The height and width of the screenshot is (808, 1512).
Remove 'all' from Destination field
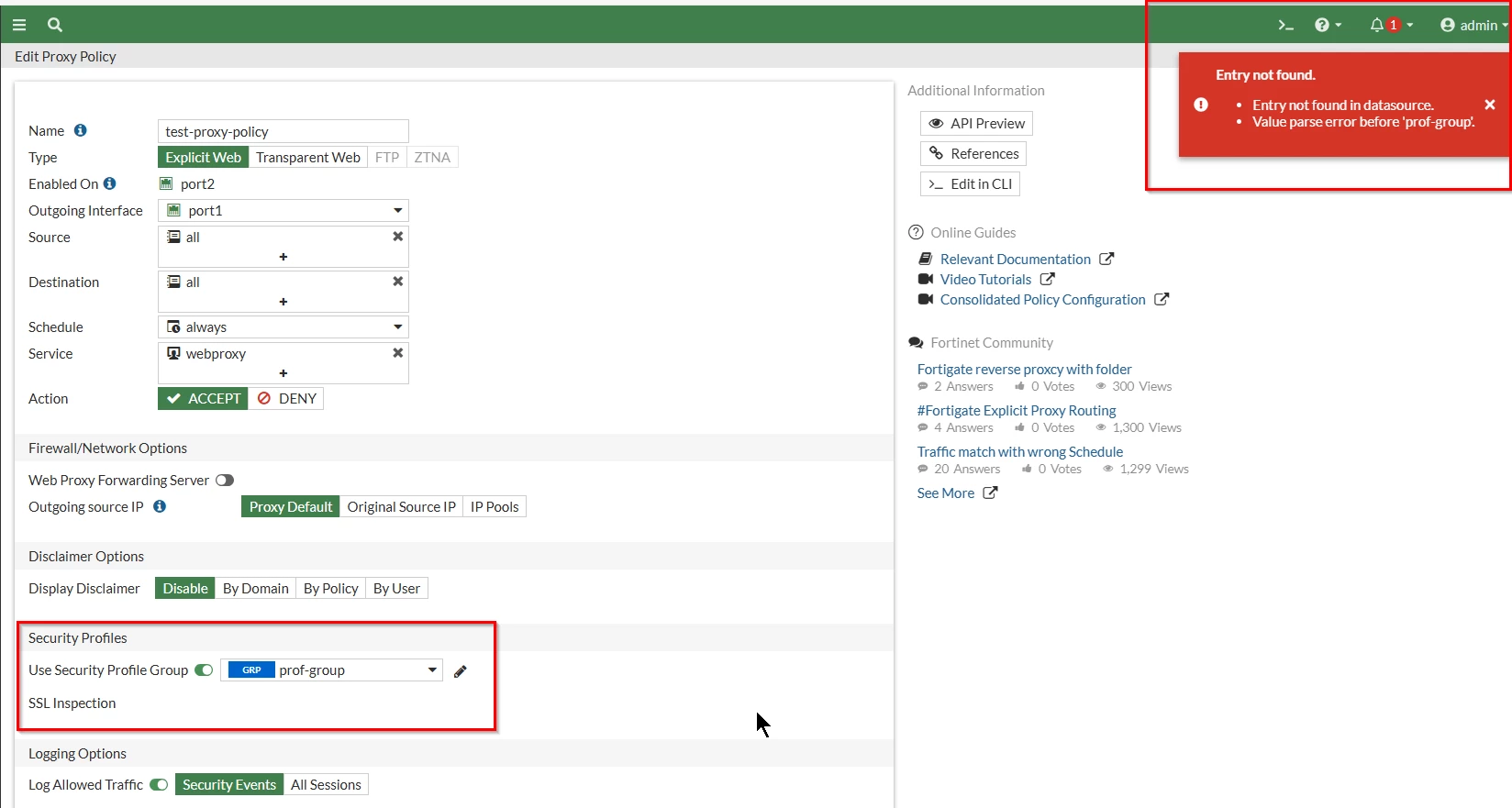[x=398, y=282]
